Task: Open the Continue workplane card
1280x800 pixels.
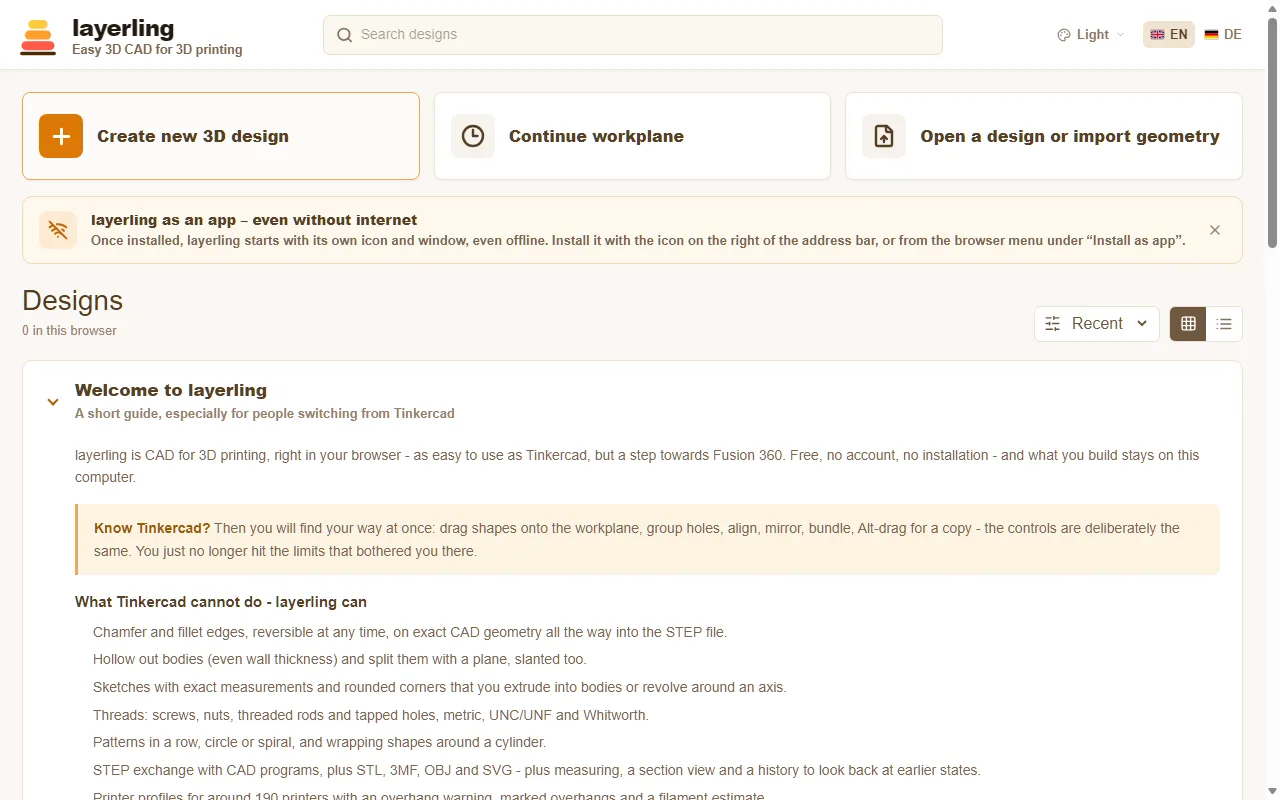Action: pos(632,136)
